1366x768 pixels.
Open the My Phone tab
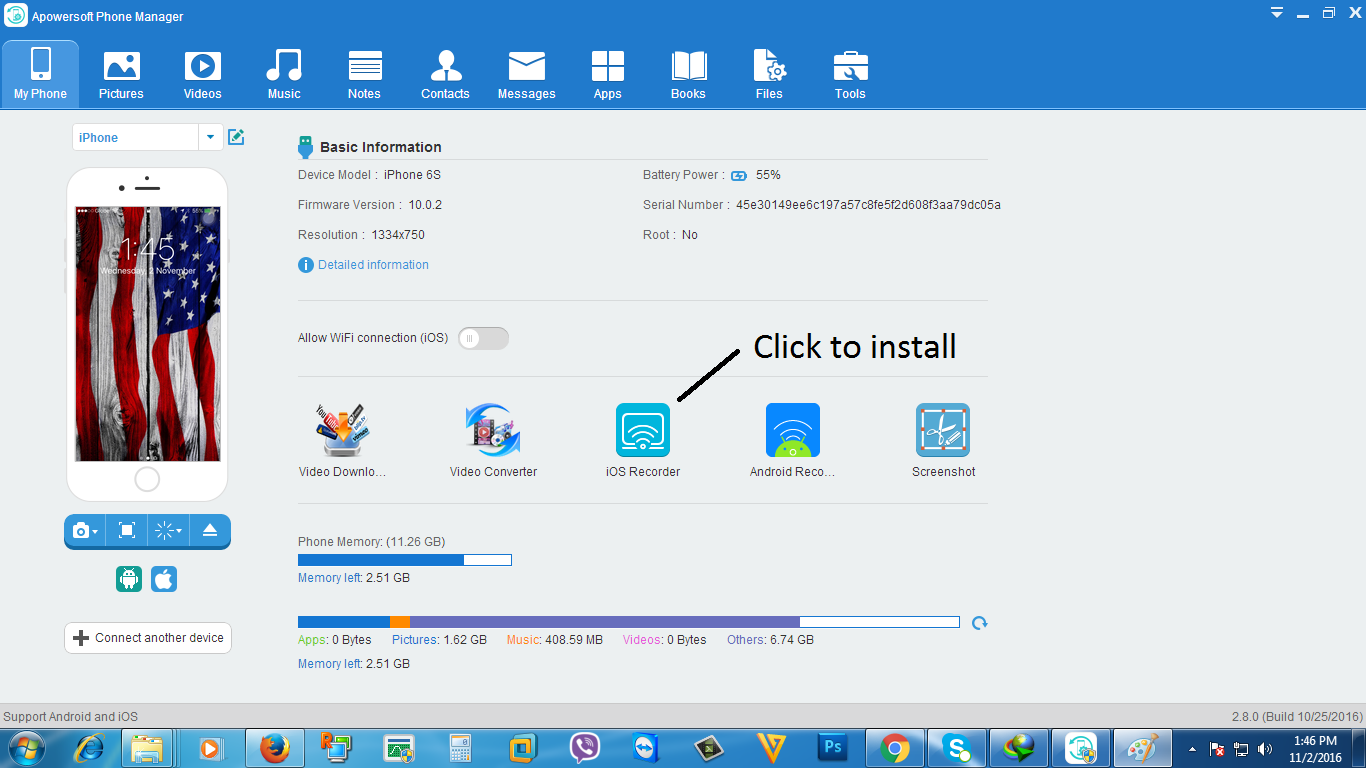[x=40, y=73]
